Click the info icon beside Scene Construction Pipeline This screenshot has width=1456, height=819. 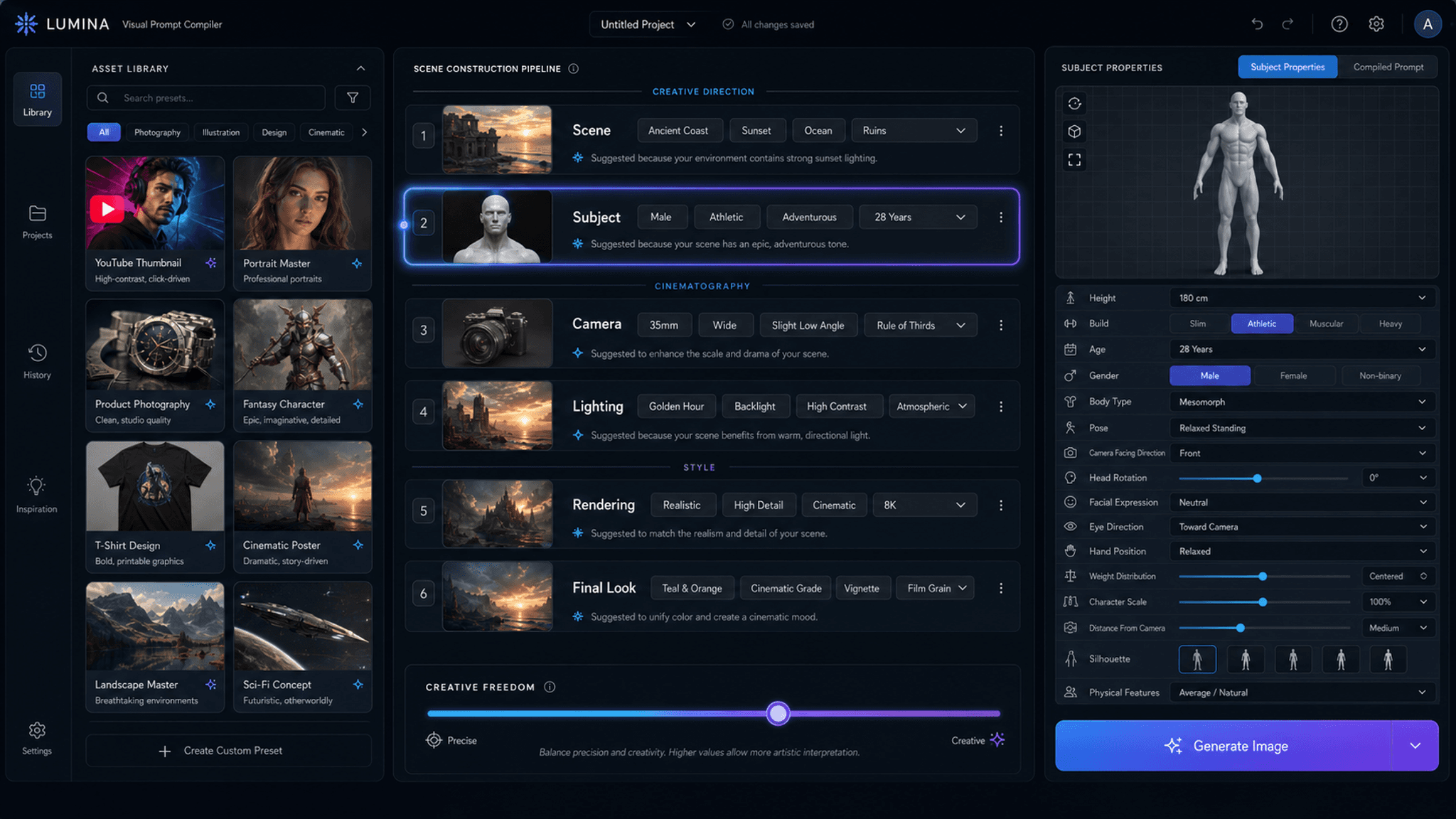[574, 69]
